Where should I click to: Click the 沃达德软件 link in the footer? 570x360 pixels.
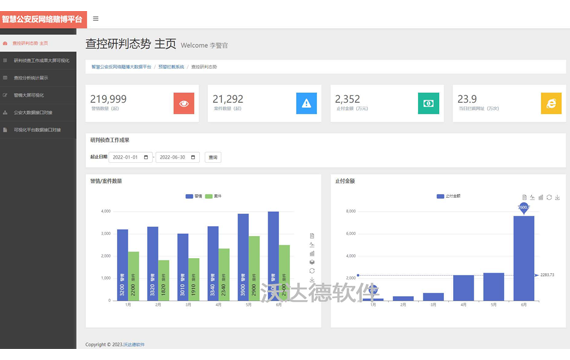[134, 344]
